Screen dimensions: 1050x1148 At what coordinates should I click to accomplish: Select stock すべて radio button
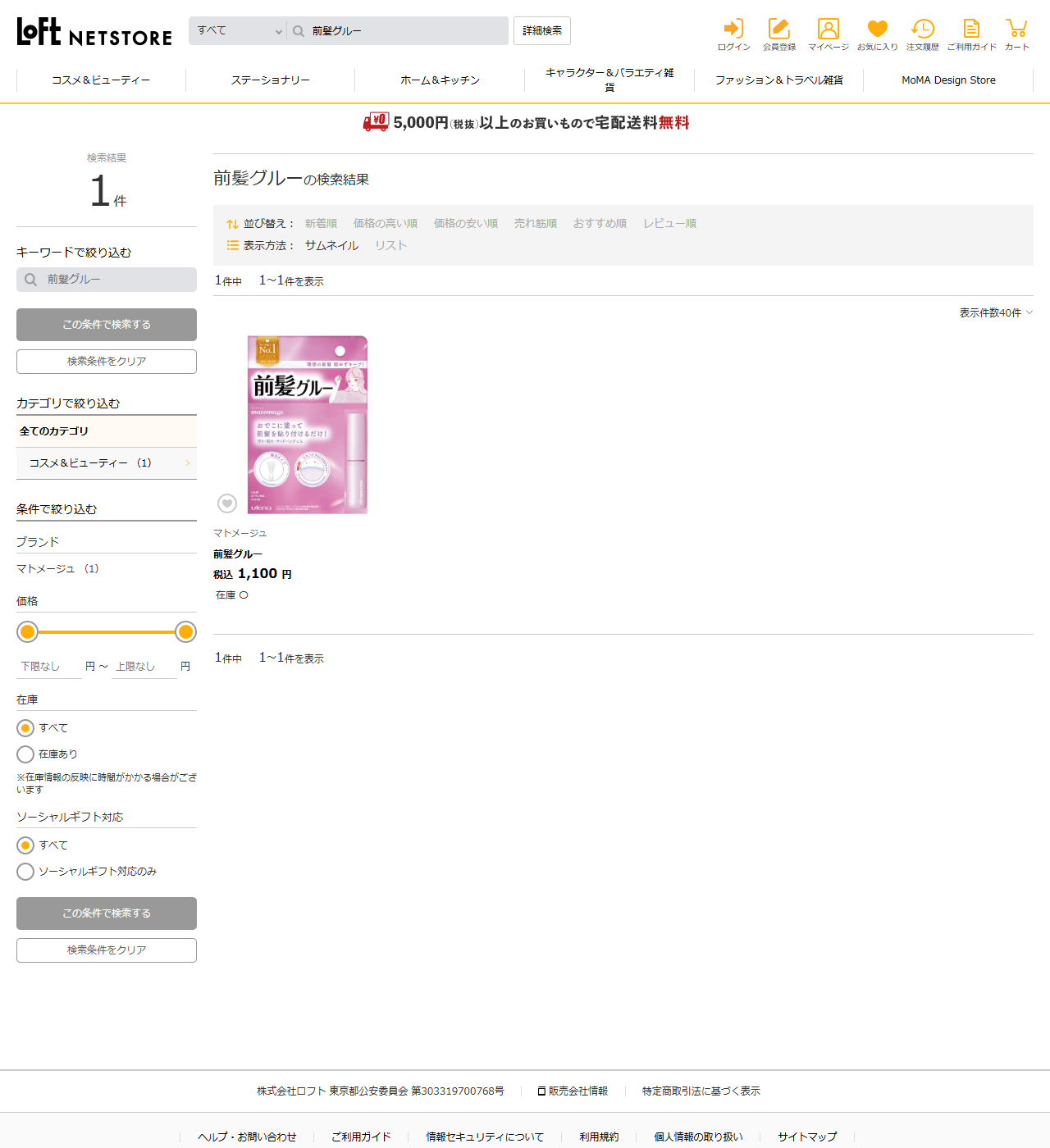point(25,728)
